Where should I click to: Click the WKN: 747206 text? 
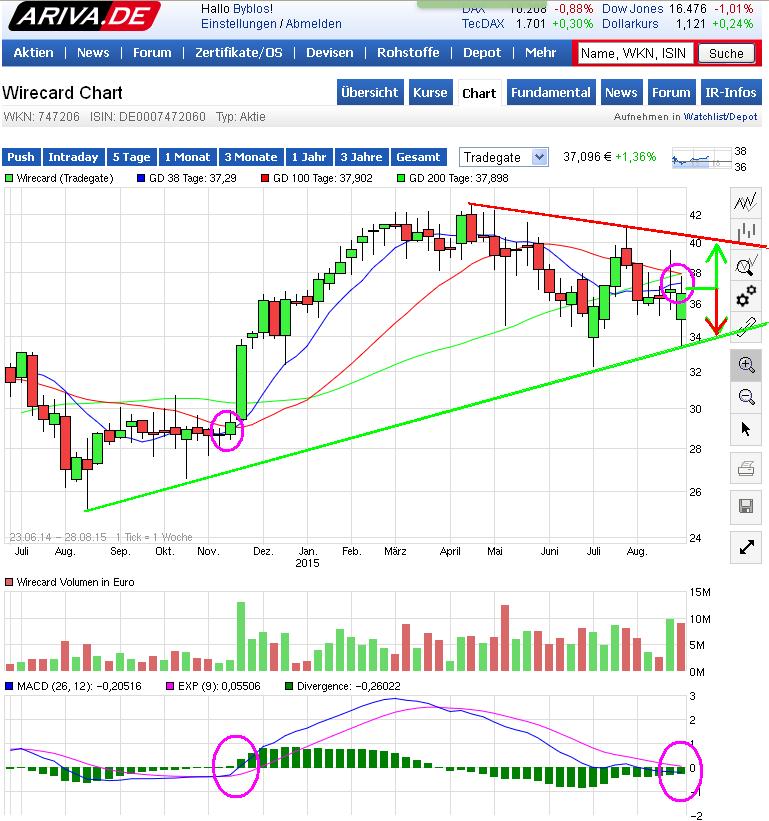41,117
